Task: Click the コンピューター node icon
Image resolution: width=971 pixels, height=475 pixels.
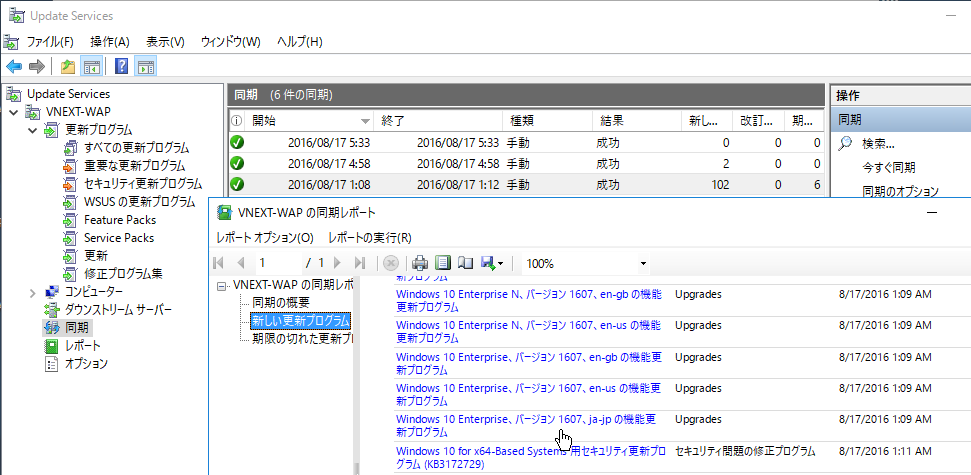Action: click(53, 292)
